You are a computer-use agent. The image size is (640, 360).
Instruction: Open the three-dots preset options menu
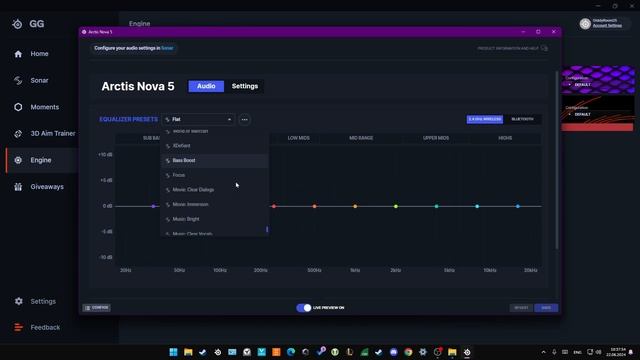coord(244,120)
